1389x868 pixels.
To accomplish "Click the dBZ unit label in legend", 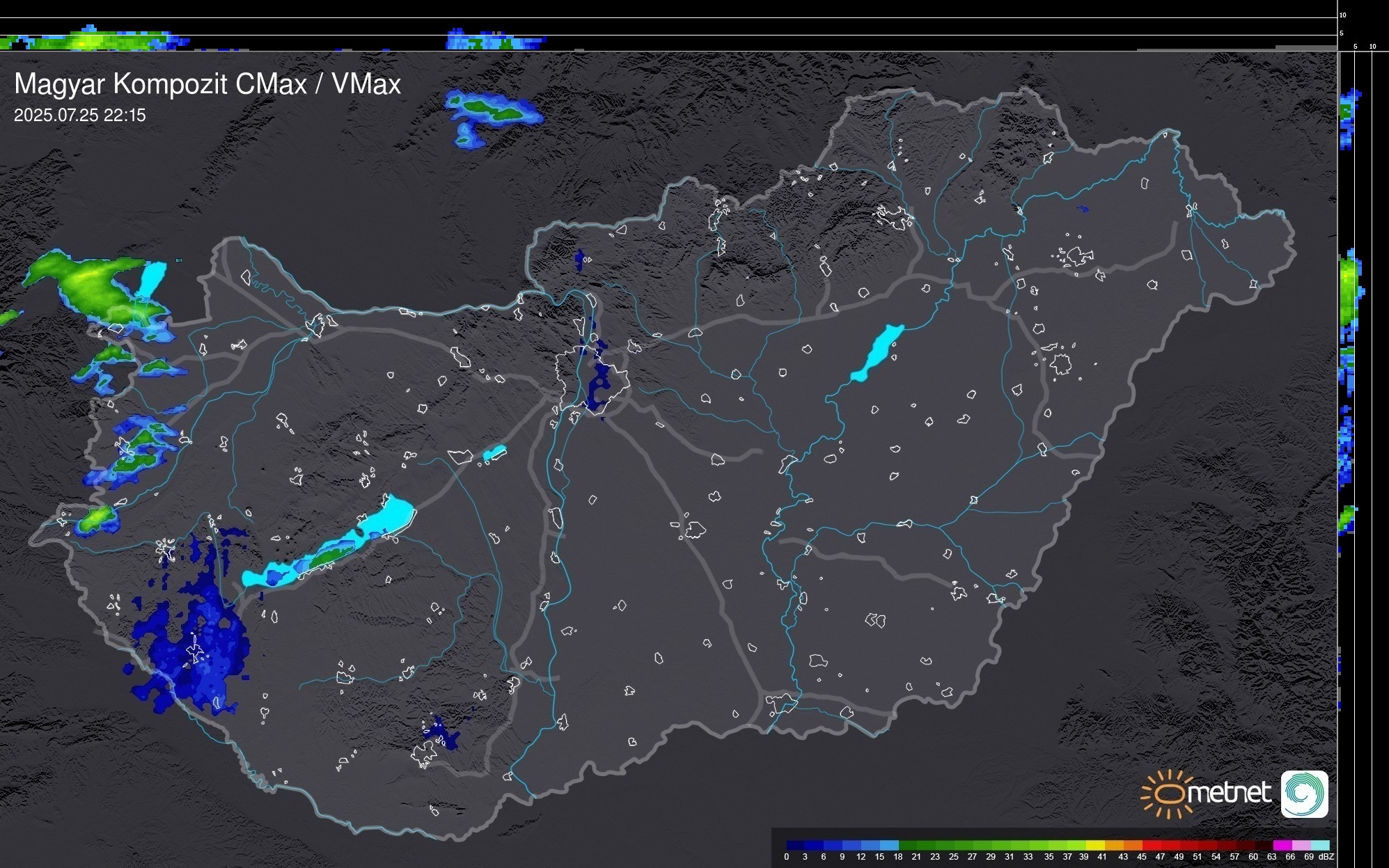I will coord(1326,857).
